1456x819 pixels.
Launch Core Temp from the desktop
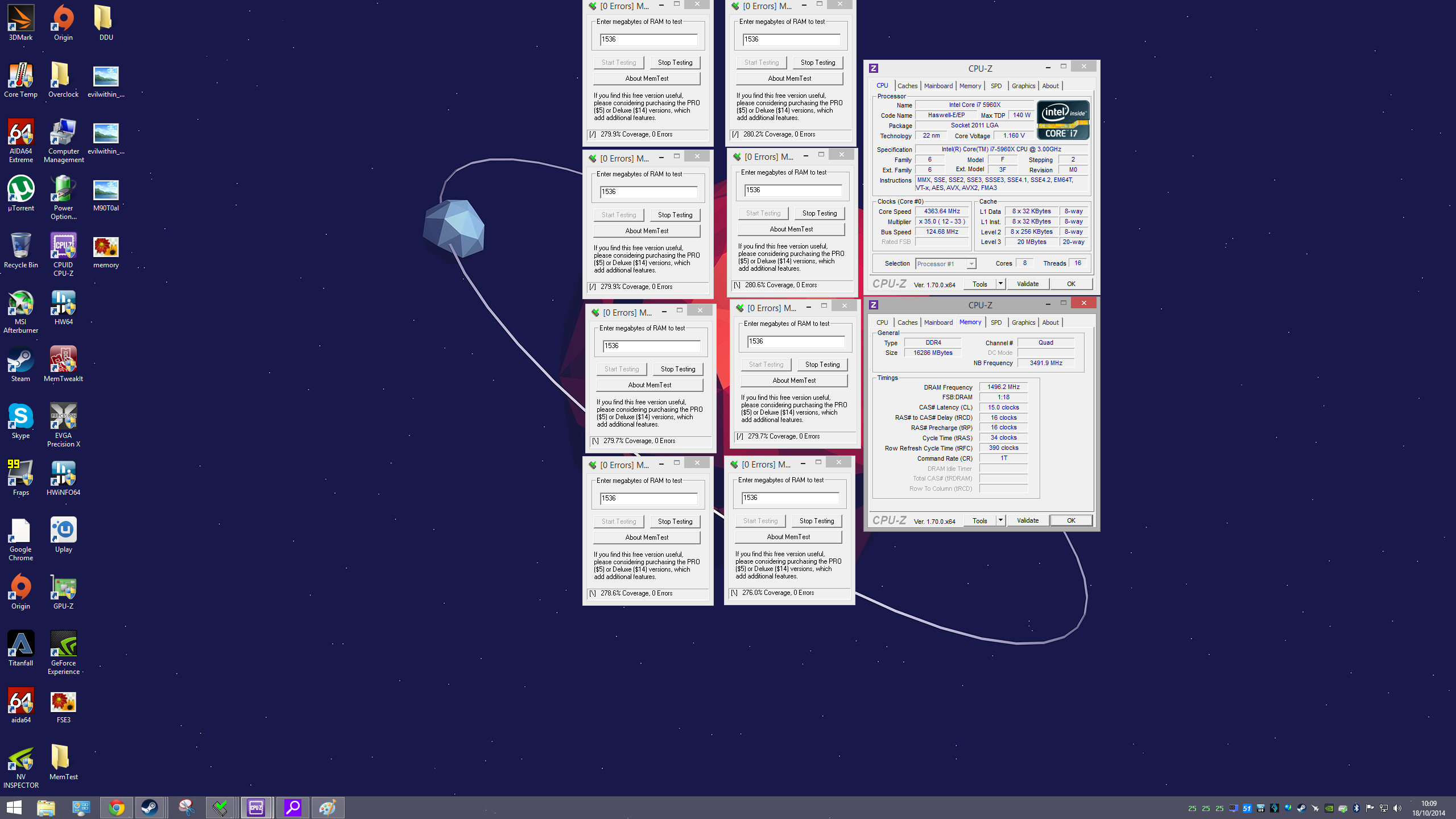20,80
